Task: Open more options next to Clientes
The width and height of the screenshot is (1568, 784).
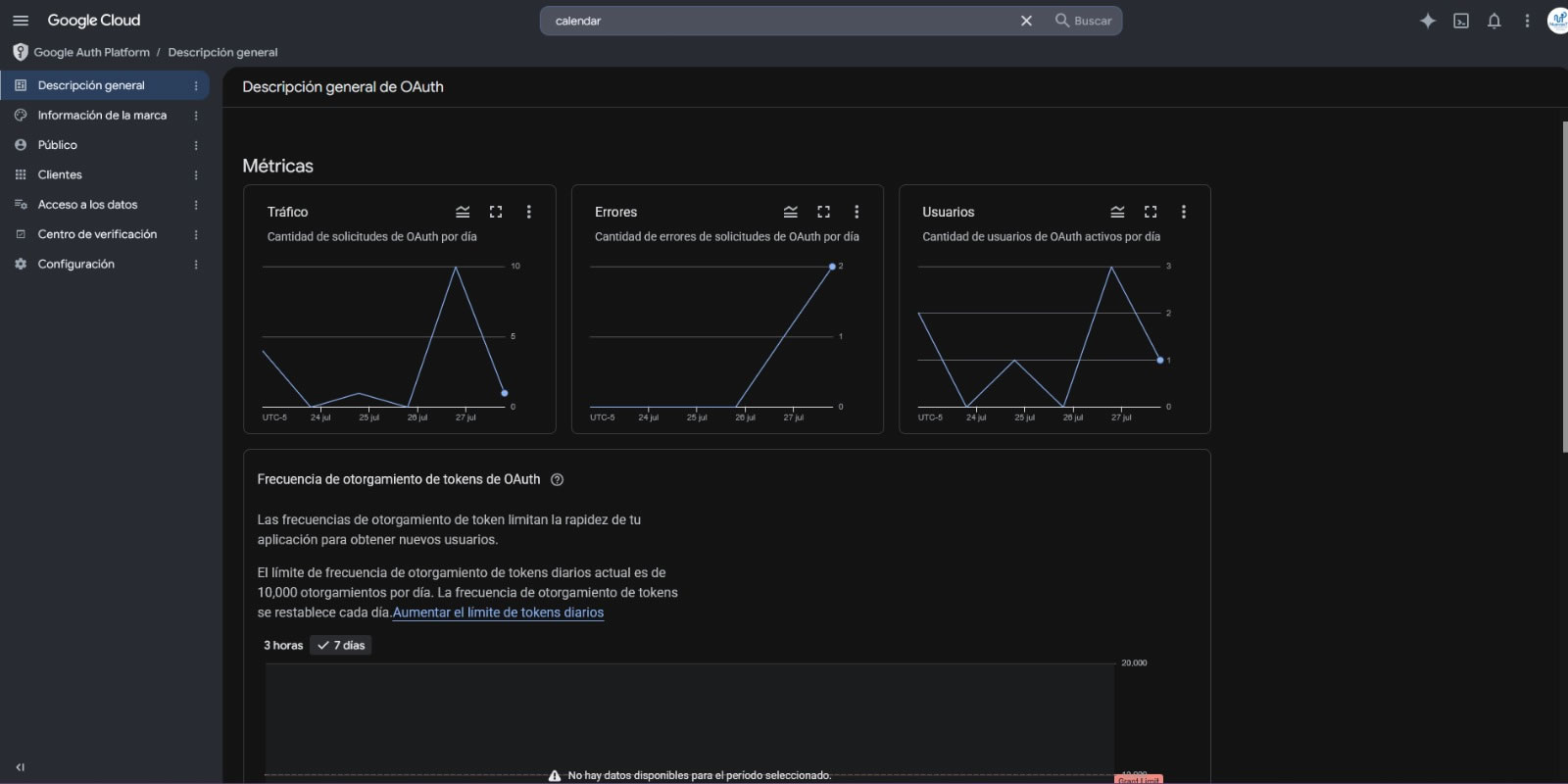Action: pos(196,174)
